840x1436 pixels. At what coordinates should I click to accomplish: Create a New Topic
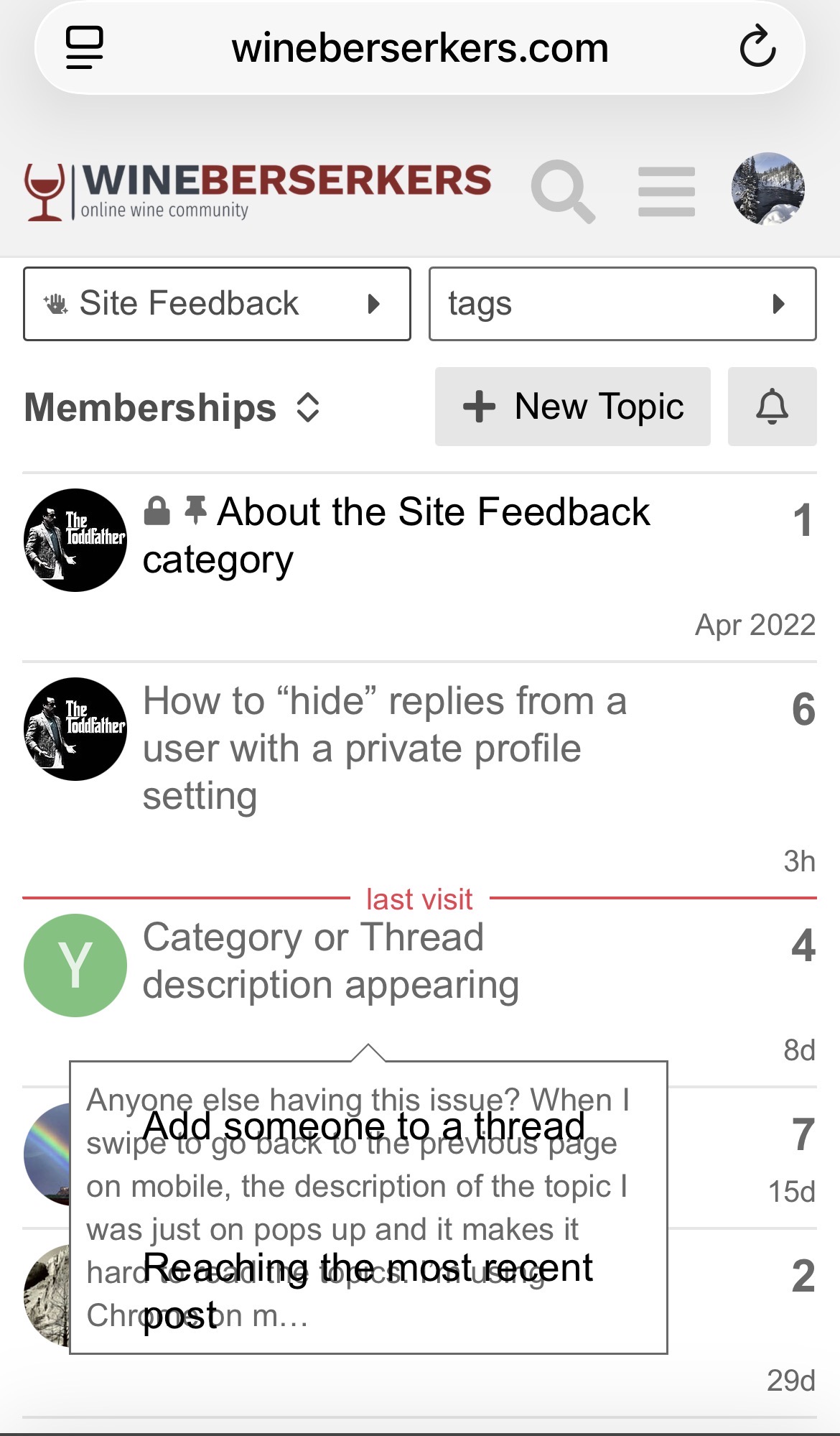tap(572, 407)
